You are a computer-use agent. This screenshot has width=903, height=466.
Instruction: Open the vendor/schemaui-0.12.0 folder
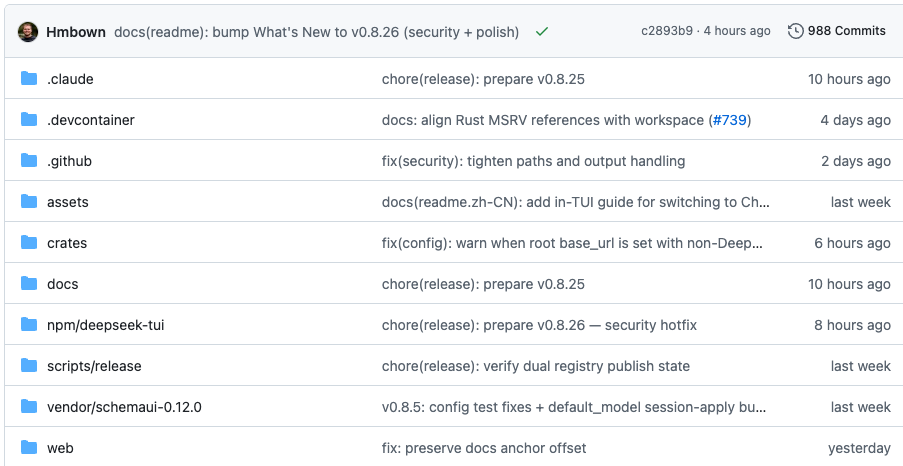[x=124, y=407]
